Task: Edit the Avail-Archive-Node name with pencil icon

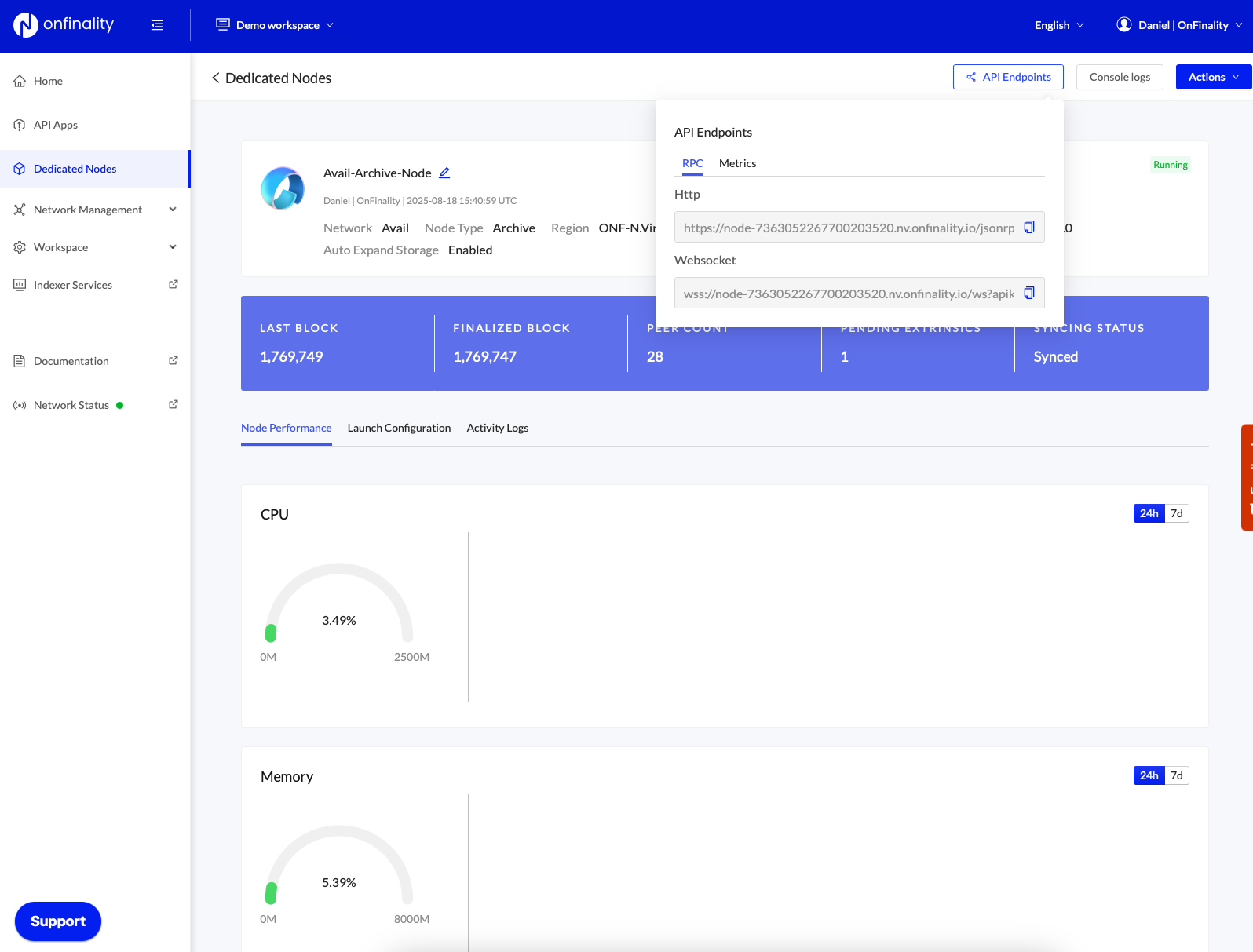Action: click(444, 173)
